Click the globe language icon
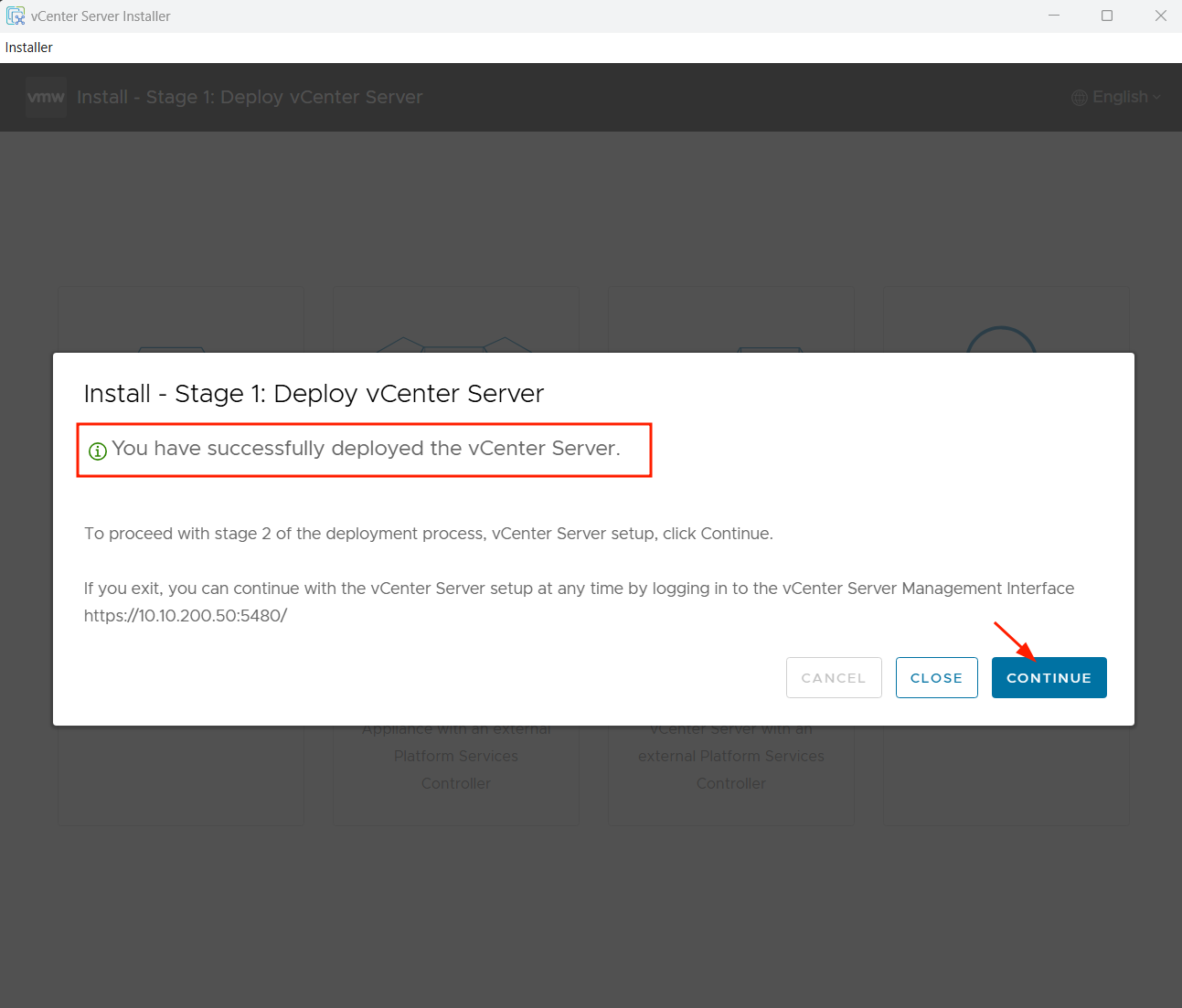 tap(1080, 98)
